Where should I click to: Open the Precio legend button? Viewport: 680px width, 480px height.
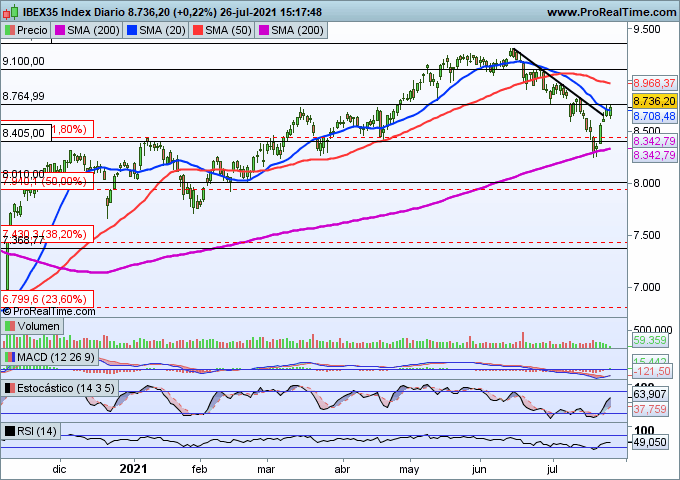pyautogui.click(x=26, y=30)
